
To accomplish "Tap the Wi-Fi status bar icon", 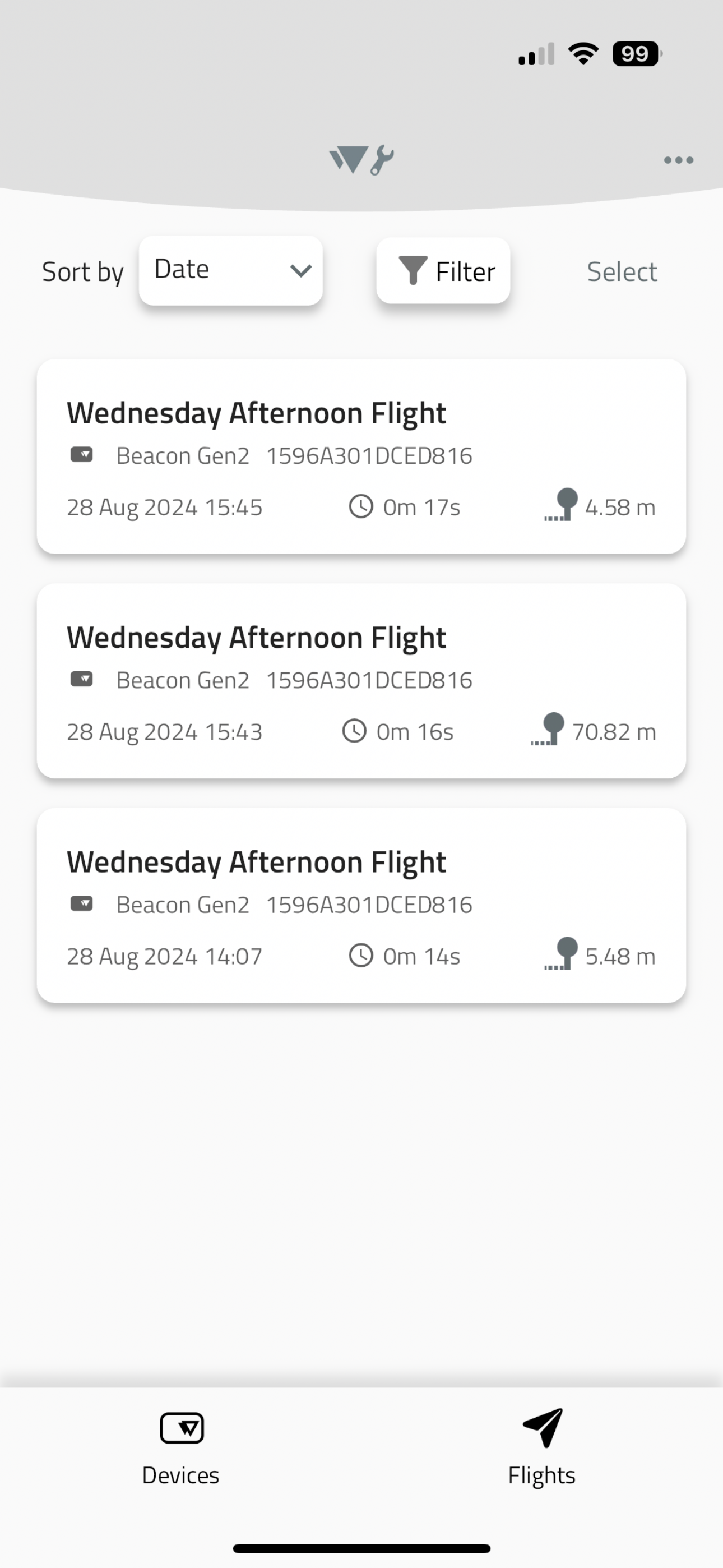I will (583, 54).
